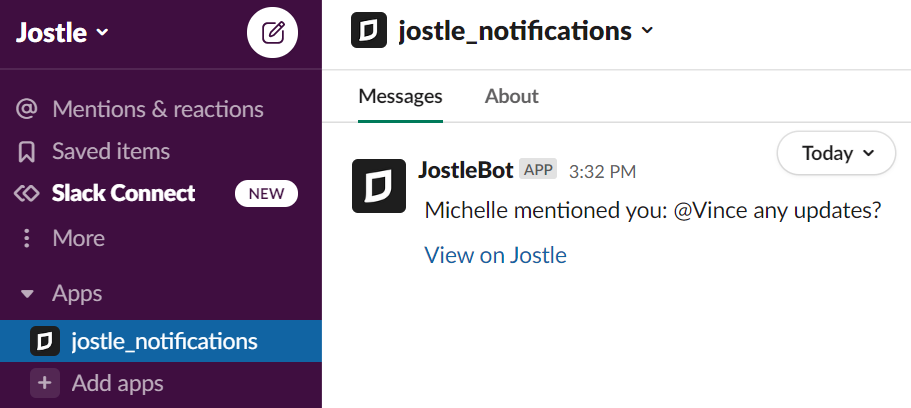Click Add apps label
Screen dimensions: 911x408
pos(117,383)
